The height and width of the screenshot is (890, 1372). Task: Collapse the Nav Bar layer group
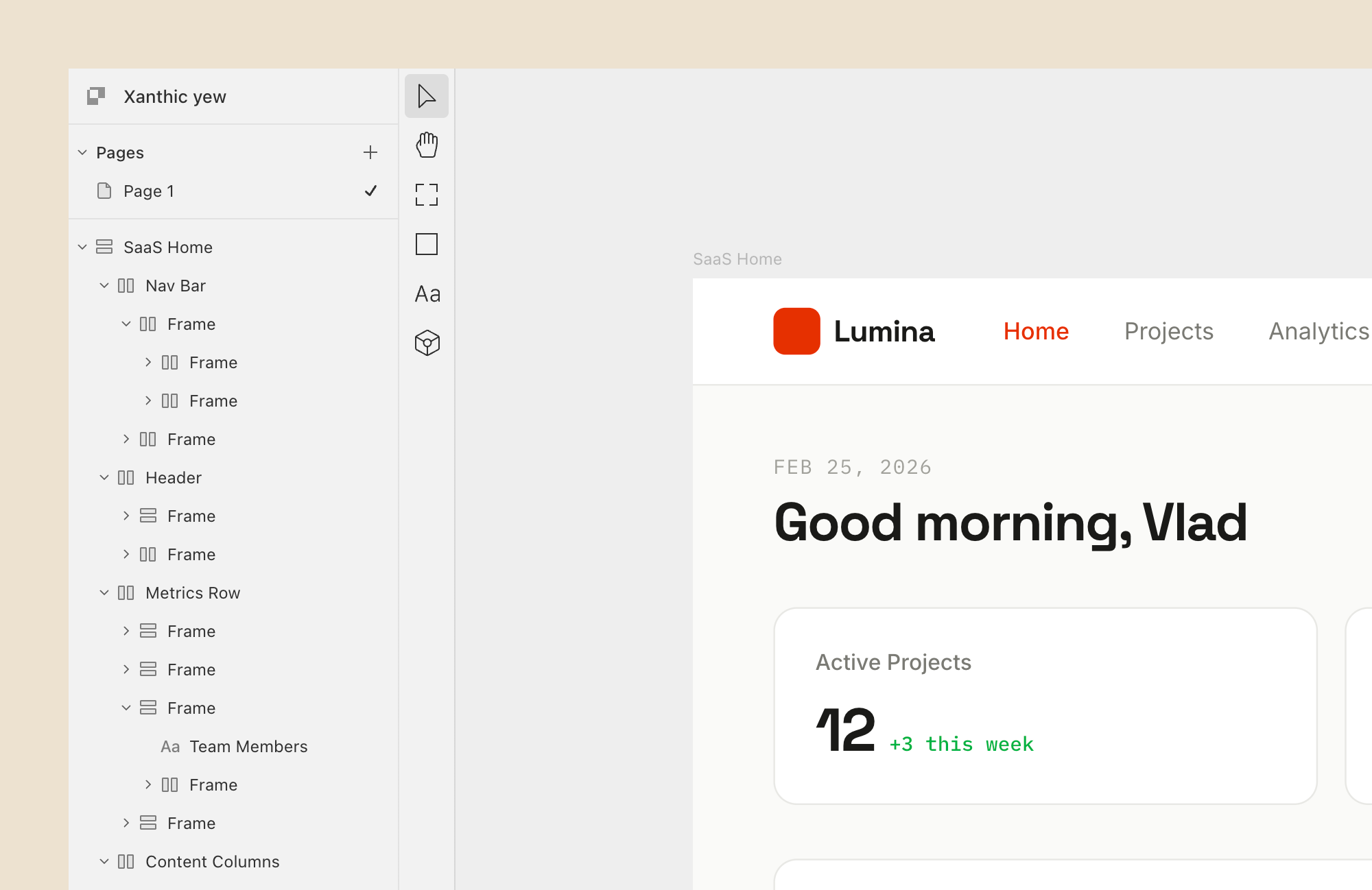[x=104, y=285]
